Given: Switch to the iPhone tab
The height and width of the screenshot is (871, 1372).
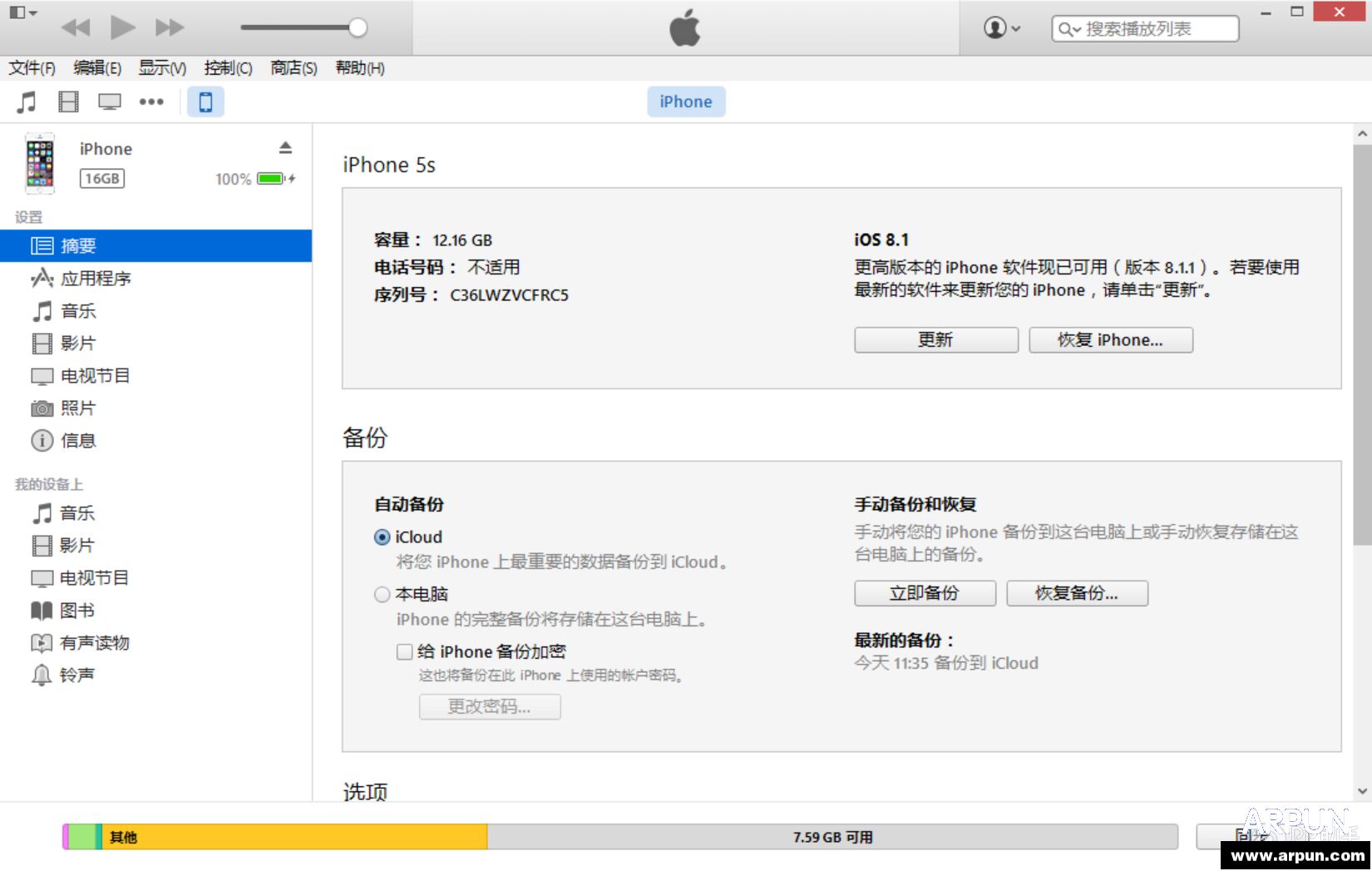Looking at the screenshot, I should (685, 101).
